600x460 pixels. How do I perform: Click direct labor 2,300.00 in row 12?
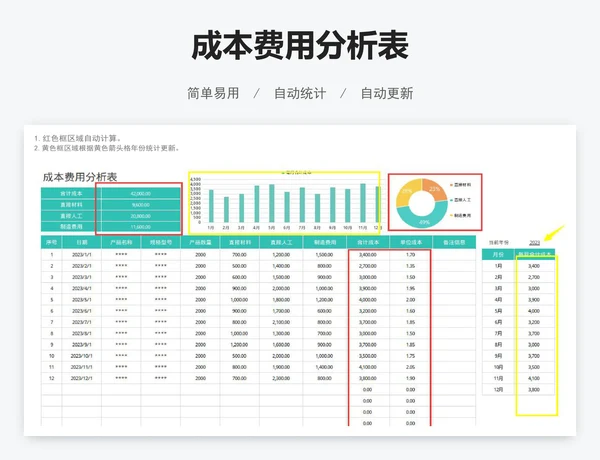coord(281,378)
